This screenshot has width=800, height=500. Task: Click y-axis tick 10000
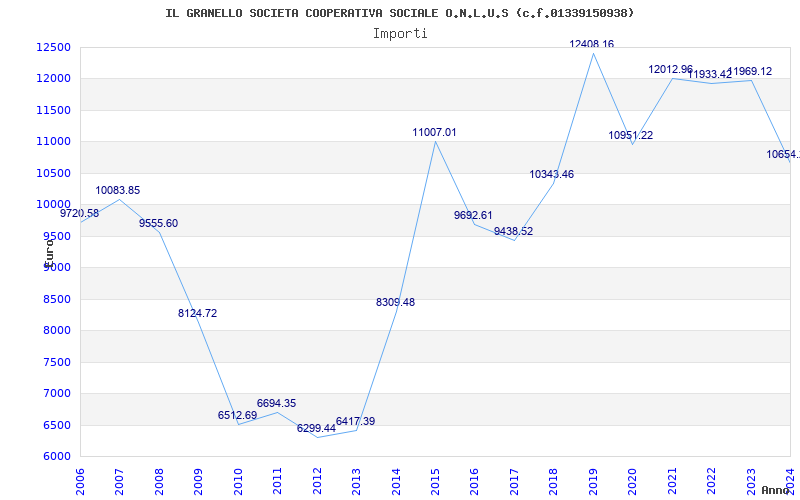[x=53, y=205]
